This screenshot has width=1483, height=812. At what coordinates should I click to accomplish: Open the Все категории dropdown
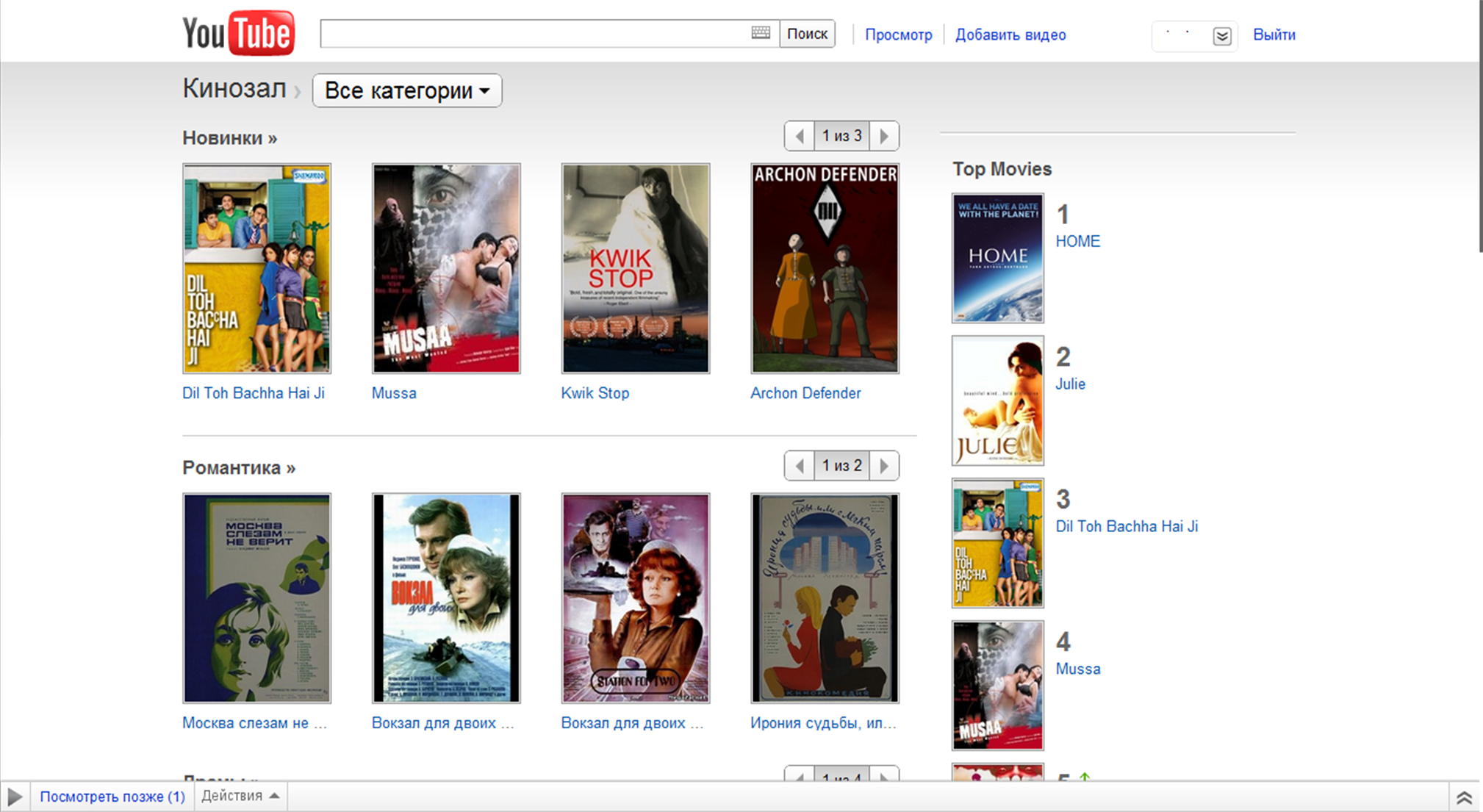click(406, 90)
